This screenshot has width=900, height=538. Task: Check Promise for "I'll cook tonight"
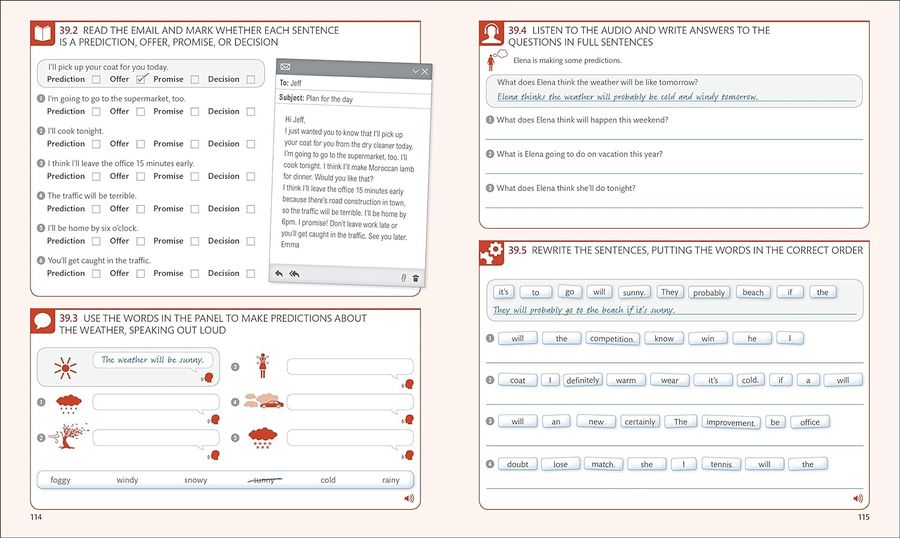(195, 144)
